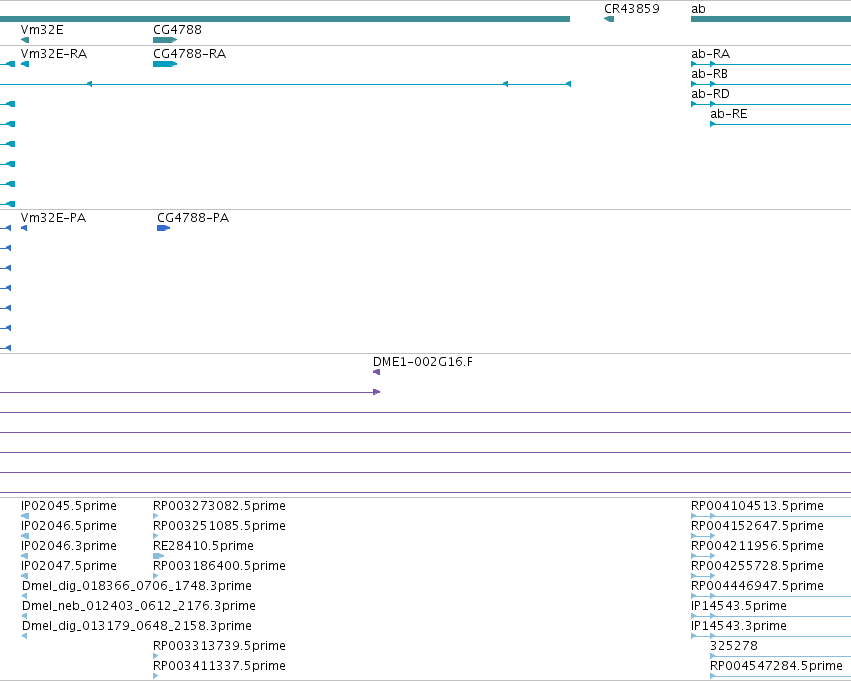Select IP02047.5prime EST label
This screenshot has width=851, height=681.
69,566
